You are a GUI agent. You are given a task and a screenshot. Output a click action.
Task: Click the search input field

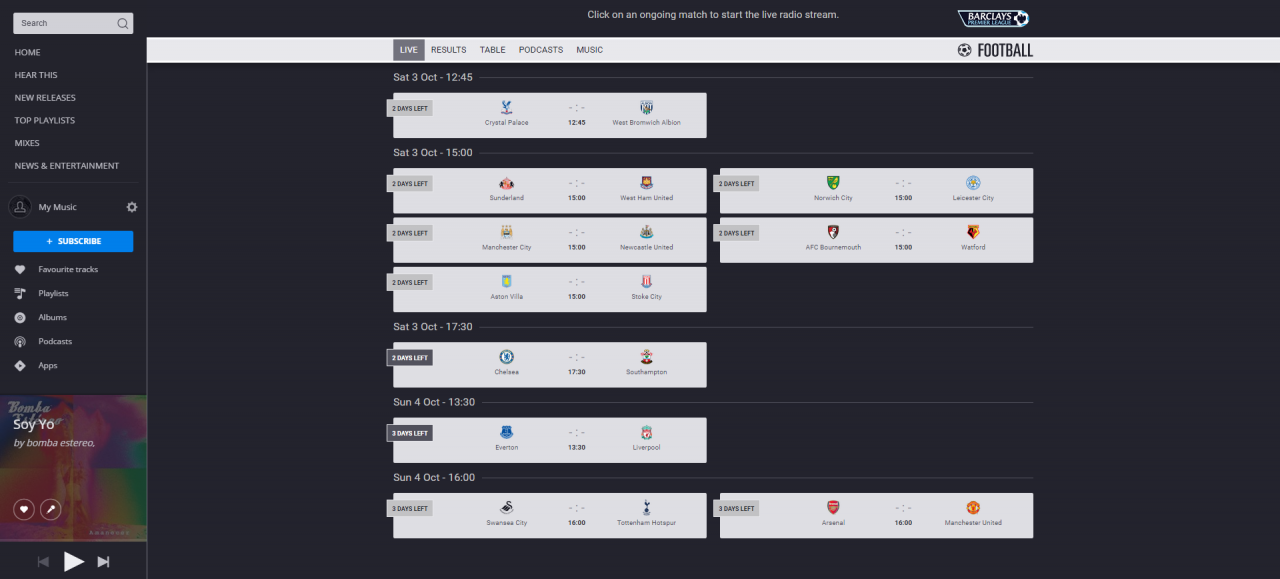(x=62, y=23)
